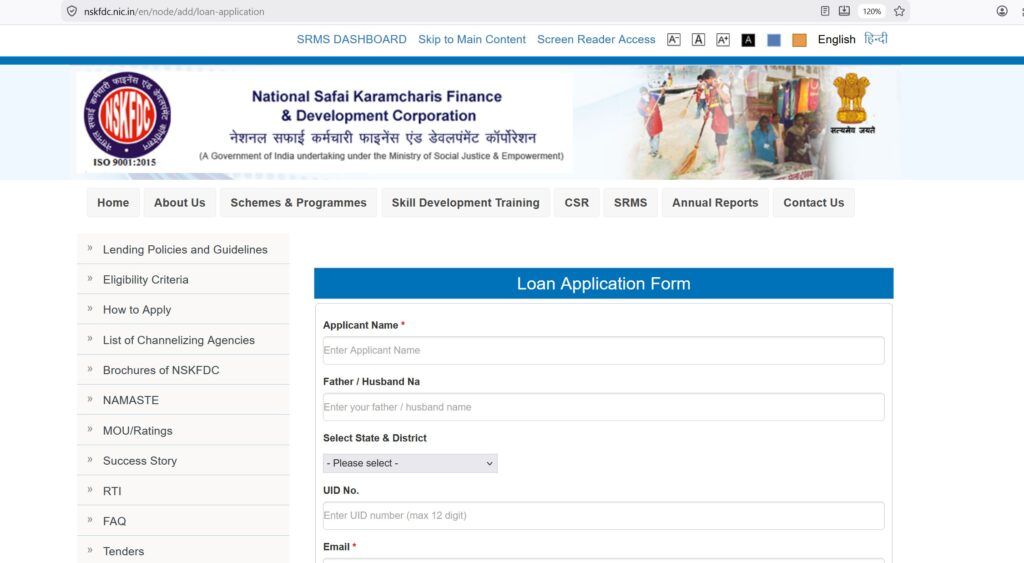
Task: Click the UID No. input field
Action: click(603, 515)
